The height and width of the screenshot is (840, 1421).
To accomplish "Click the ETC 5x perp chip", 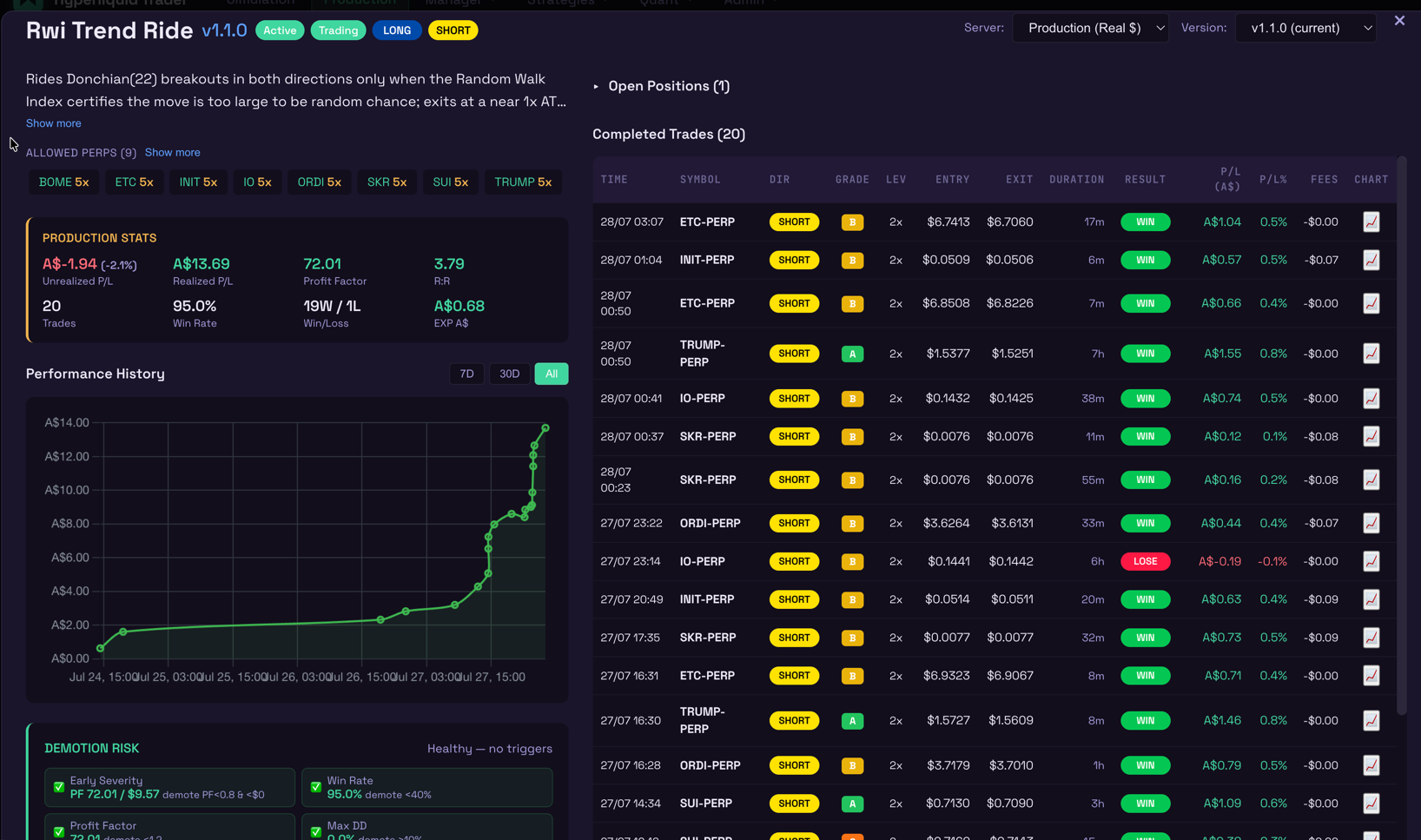I will point(134,182).
